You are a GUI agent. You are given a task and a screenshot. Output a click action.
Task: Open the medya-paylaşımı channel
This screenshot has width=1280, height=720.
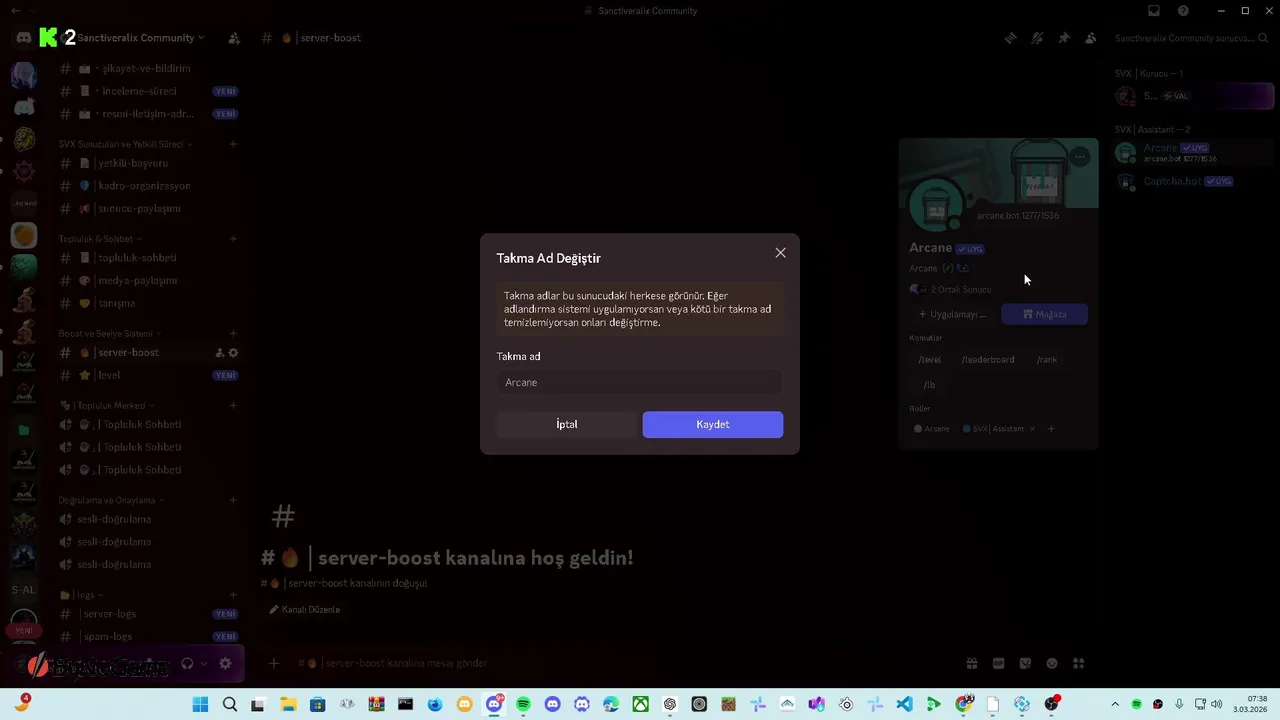[147, 281]
